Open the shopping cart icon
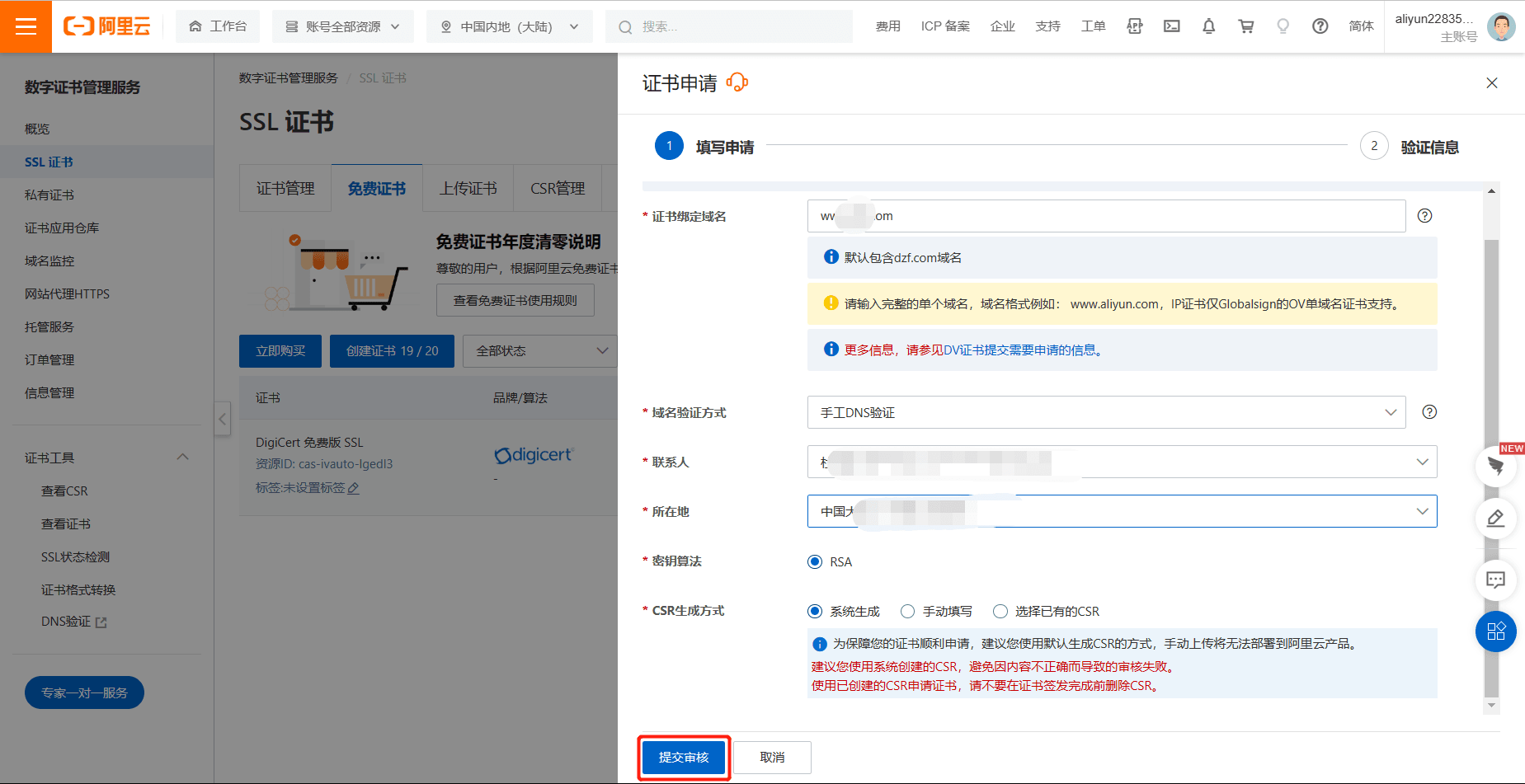1525x784 pixels. [x=1245, y=26]
